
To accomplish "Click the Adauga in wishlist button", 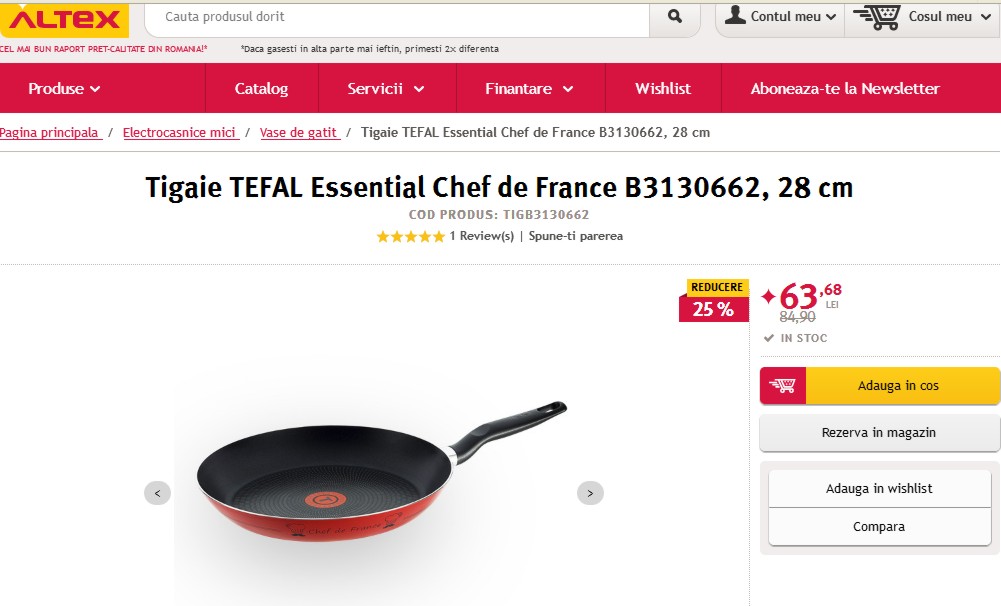I will click(879, 489).
